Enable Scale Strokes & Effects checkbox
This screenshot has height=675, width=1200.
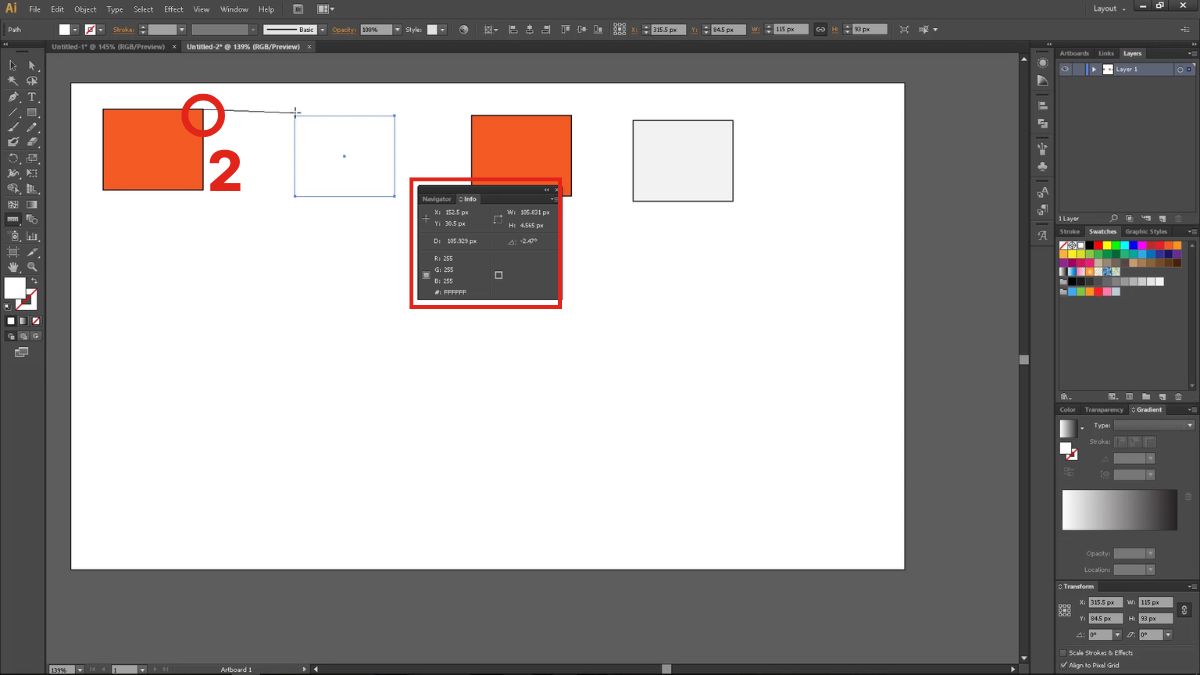(1063, 653)
